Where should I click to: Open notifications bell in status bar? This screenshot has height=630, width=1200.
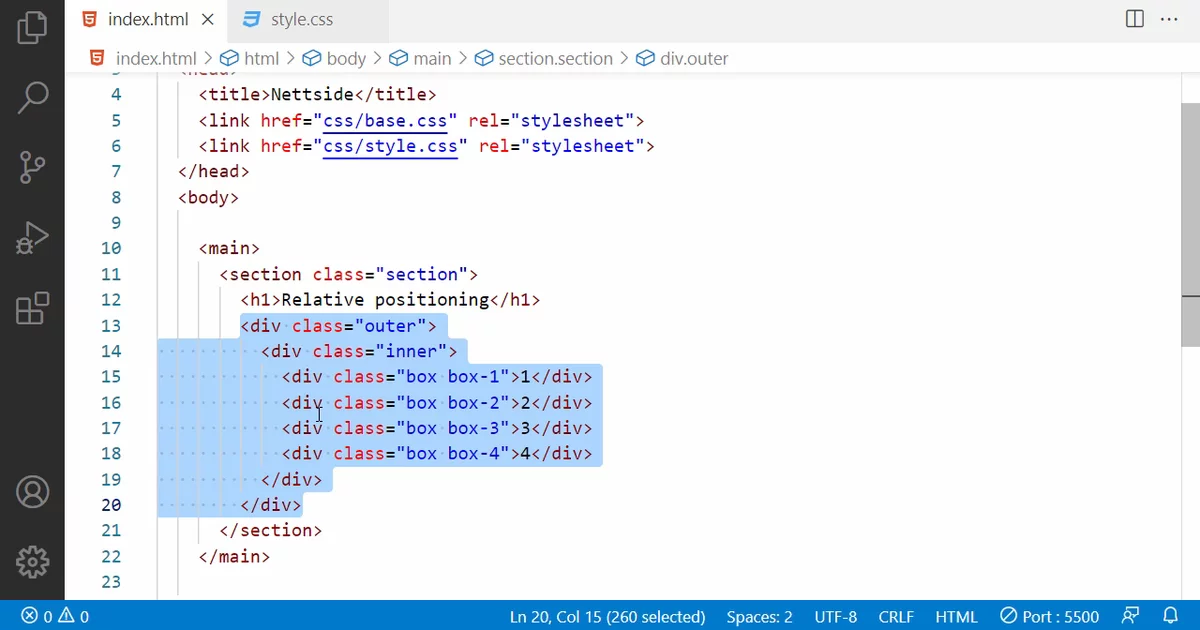pyautogui.click(x=1171, y=616)
